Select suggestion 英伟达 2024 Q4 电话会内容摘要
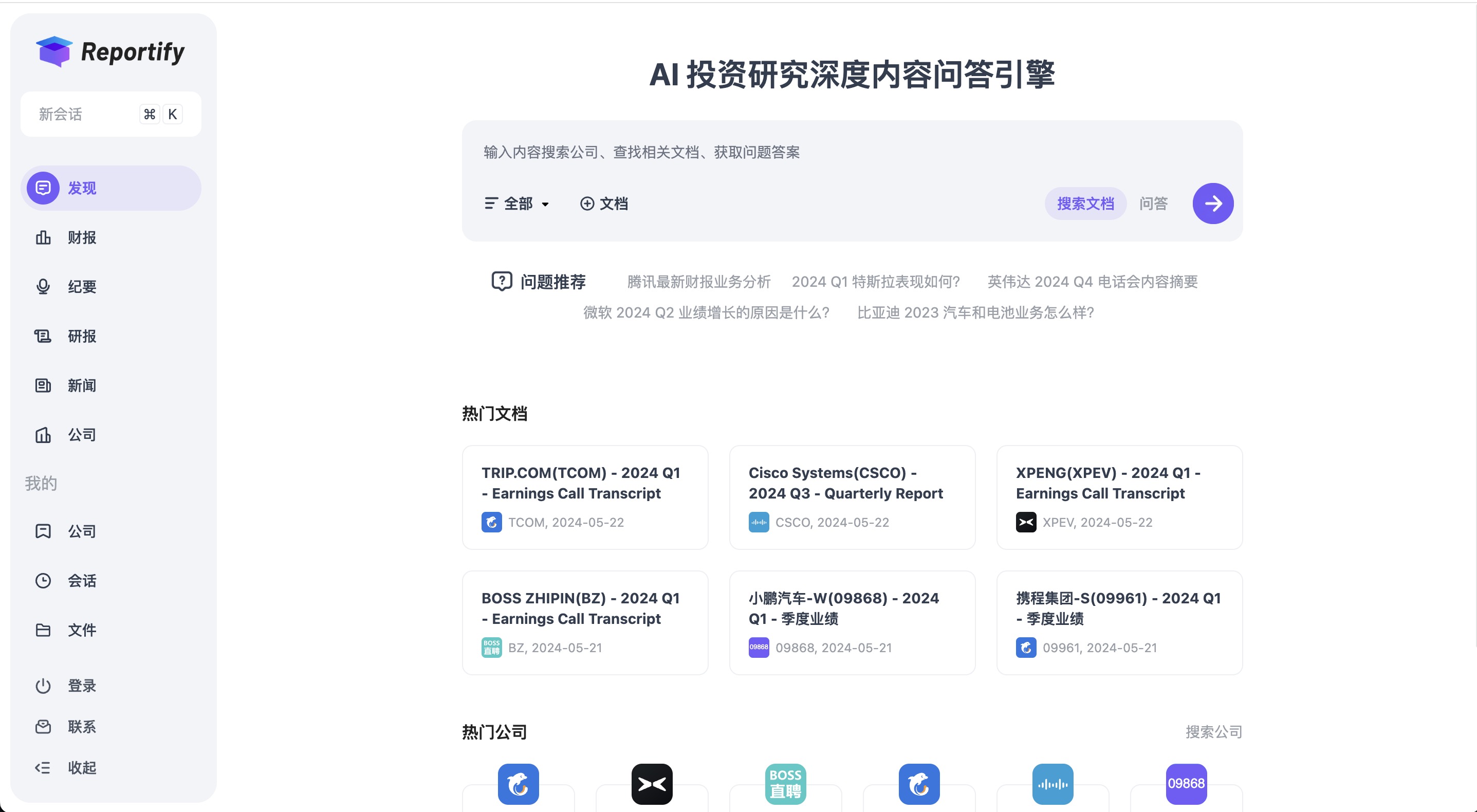The image size is (1477, 812). 1093,282
